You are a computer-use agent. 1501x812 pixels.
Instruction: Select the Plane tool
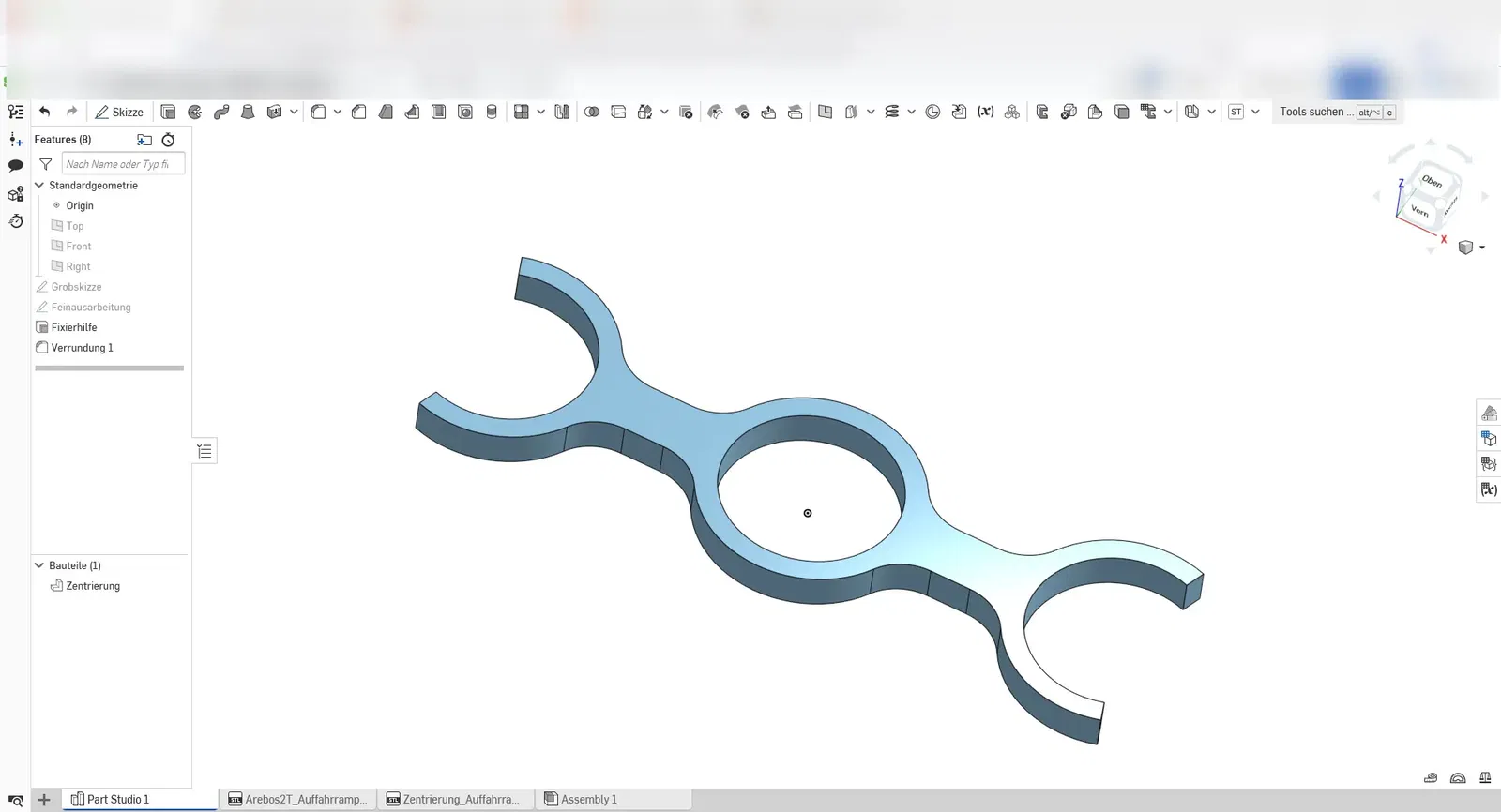click(825, 112)
